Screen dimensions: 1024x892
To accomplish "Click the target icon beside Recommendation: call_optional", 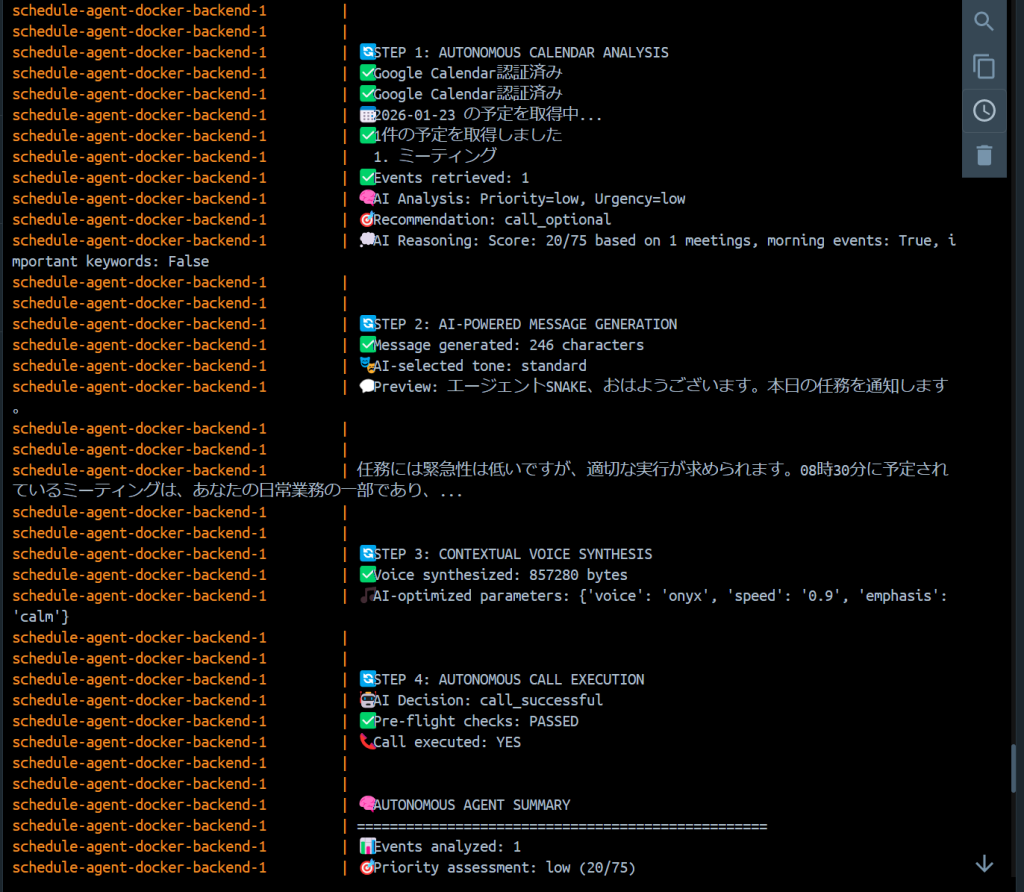I will point(366,220).
